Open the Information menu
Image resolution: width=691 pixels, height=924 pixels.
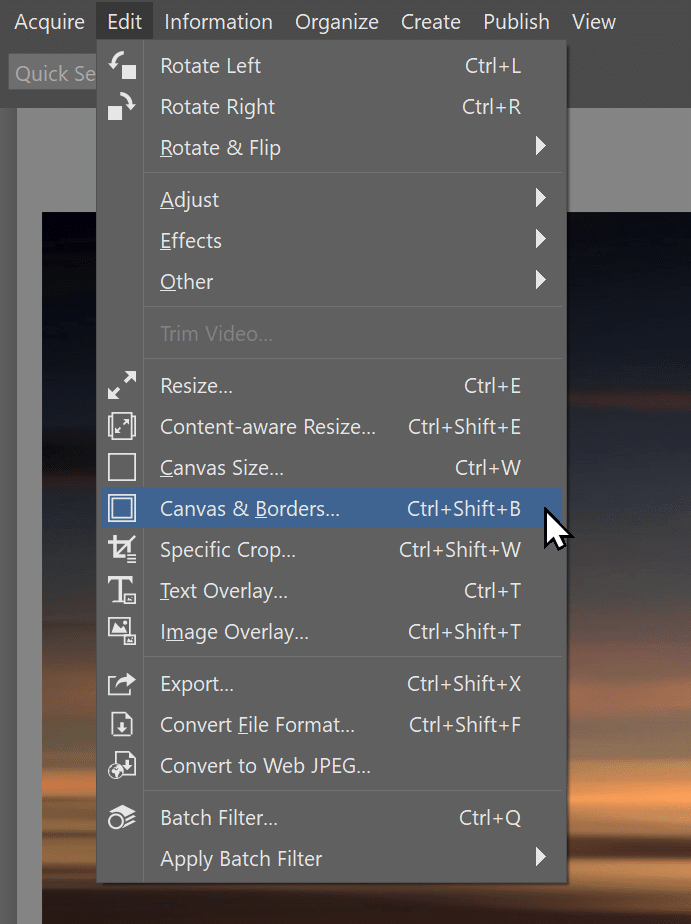click(x=218, y=22)
